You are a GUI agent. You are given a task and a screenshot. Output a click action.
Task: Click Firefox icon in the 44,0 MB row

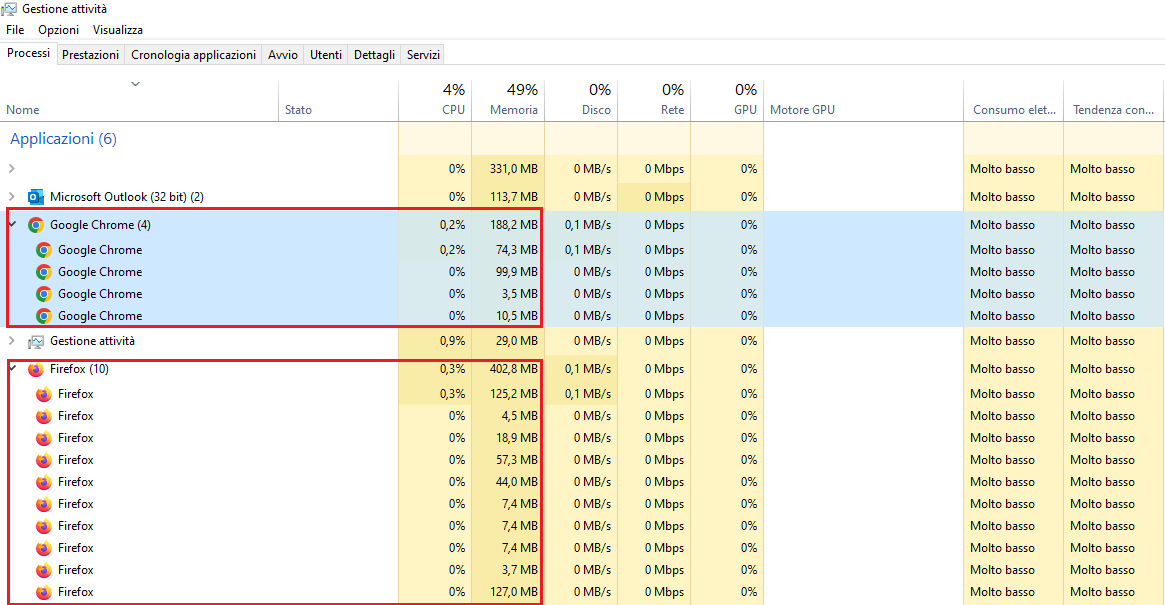[44, 482]
